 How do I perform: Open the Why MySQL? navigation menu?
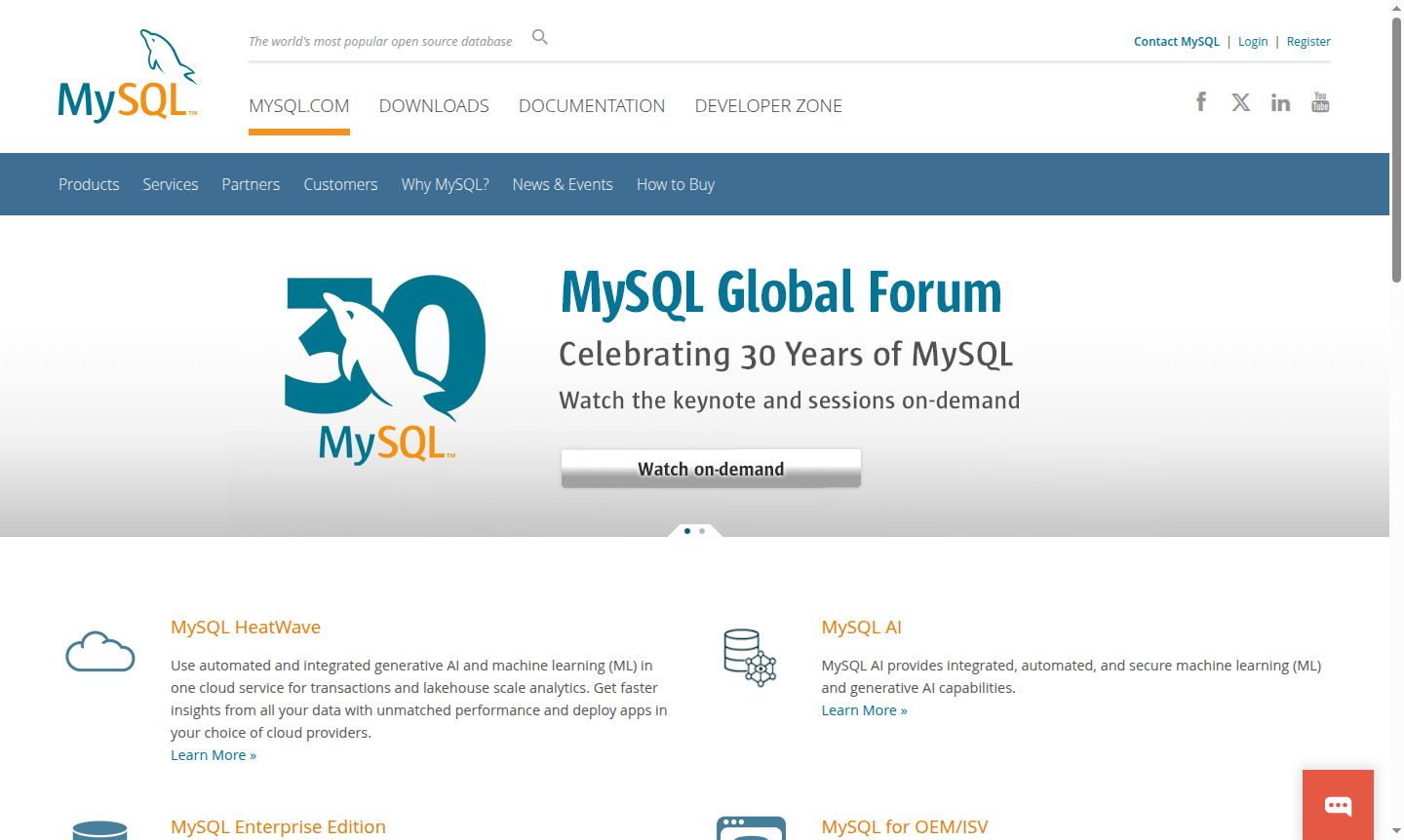point(445,184)
